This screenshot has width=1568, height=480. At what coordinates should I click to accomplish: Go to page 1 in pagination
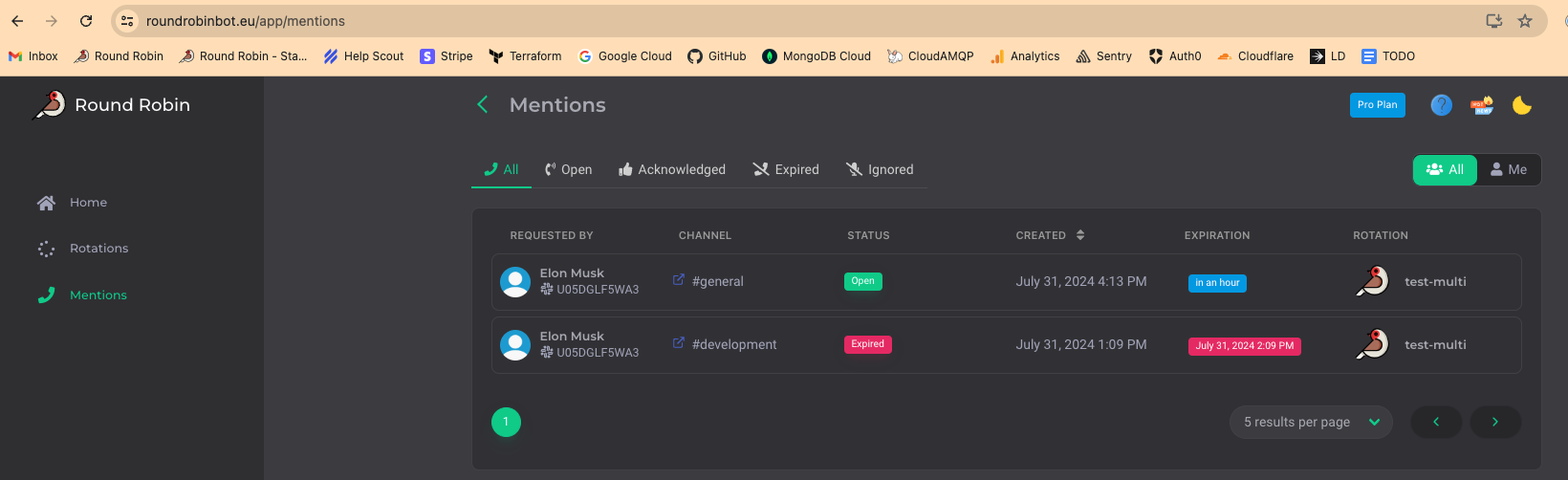[x=506, y=422]
